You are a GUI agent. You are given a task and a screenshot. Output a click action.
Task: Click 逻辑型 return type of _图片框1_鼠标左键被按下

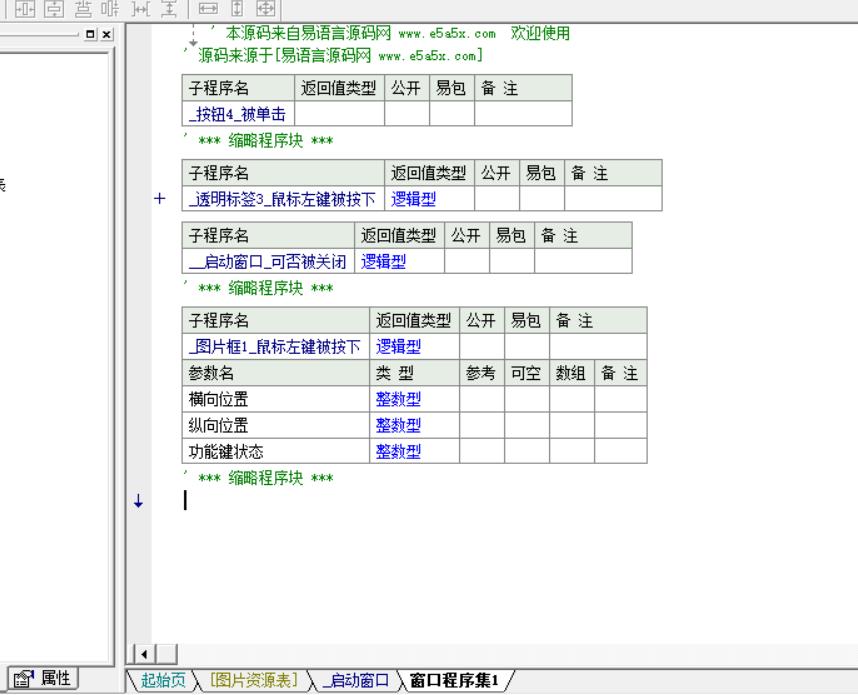click(x=398, y=346)
